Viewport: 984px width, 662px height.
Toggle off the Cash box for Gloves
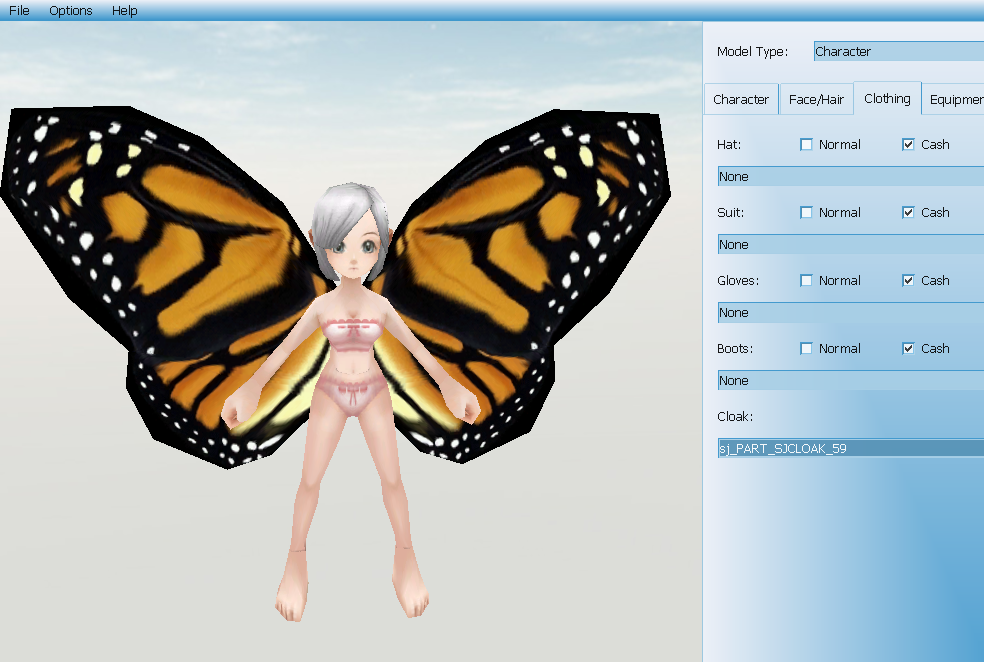coord(909,281)
